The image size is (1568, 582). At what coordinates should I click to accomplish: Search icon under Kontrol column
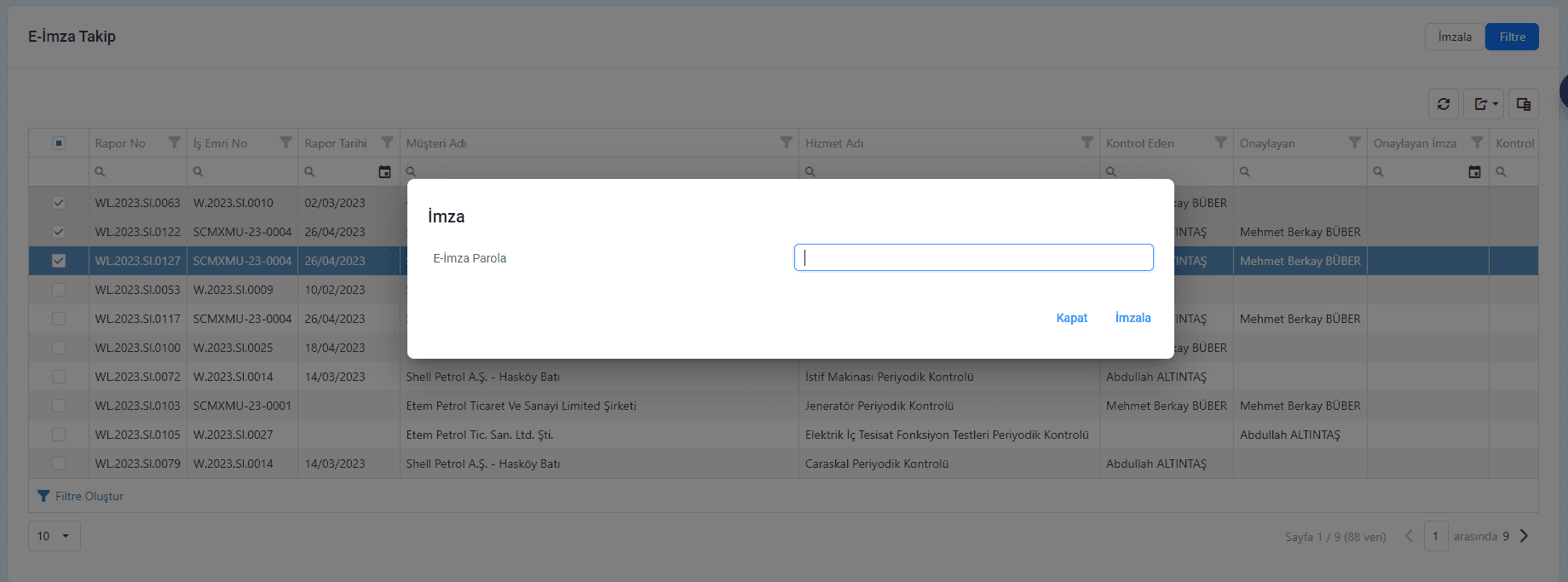click(1502, 172)
